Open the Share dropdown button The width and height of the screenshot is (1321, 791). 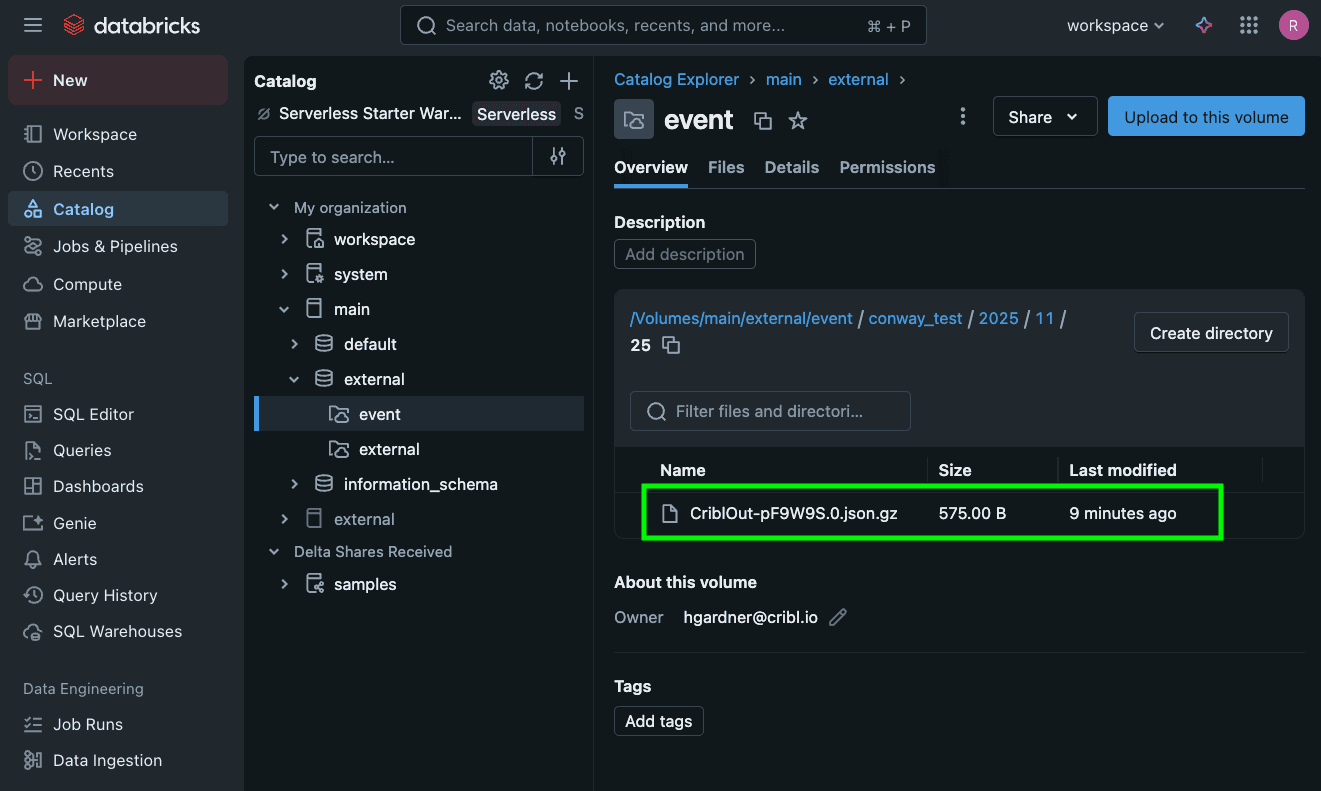(1044, 117)
